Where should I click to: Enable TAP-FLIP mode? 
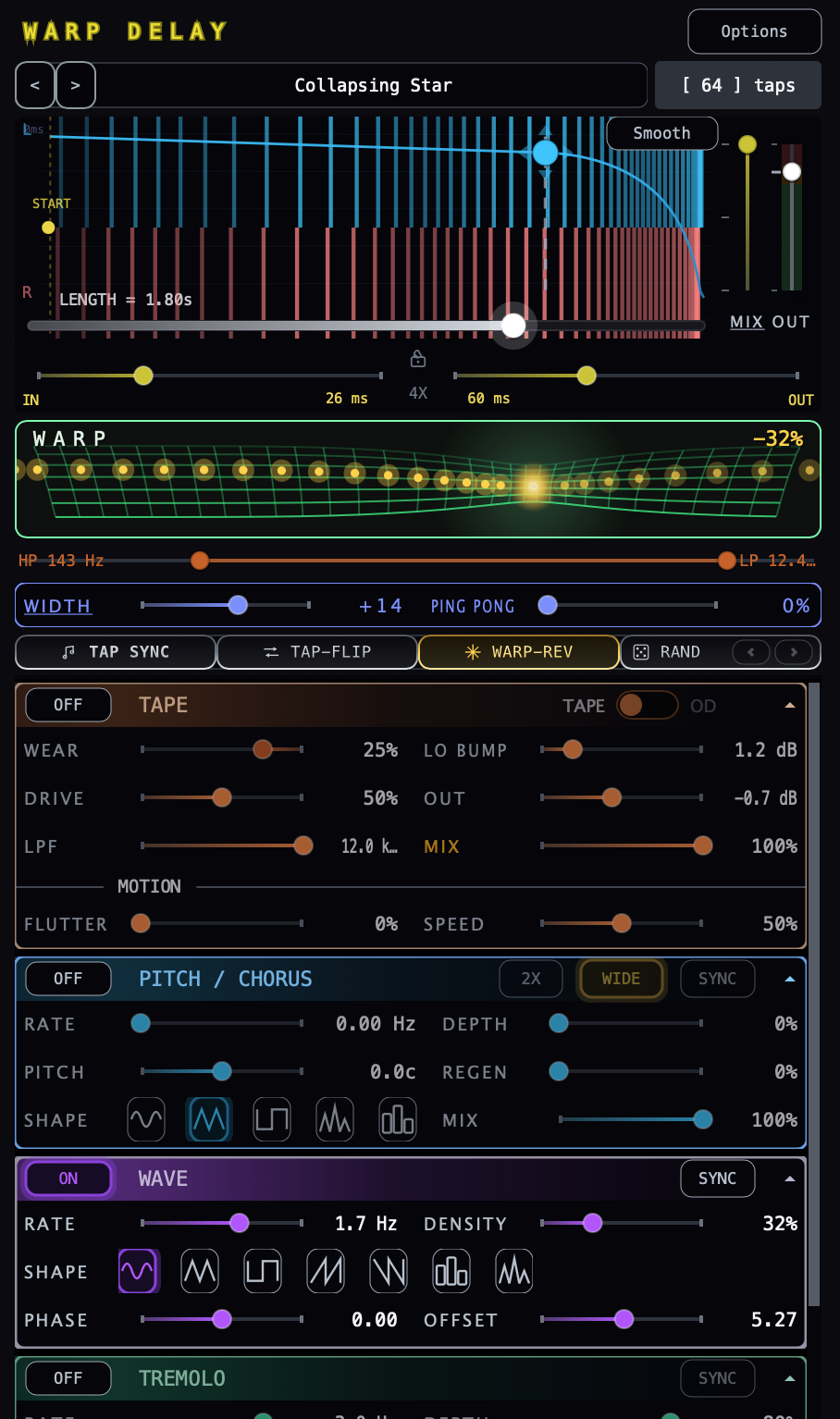(317, 652)
